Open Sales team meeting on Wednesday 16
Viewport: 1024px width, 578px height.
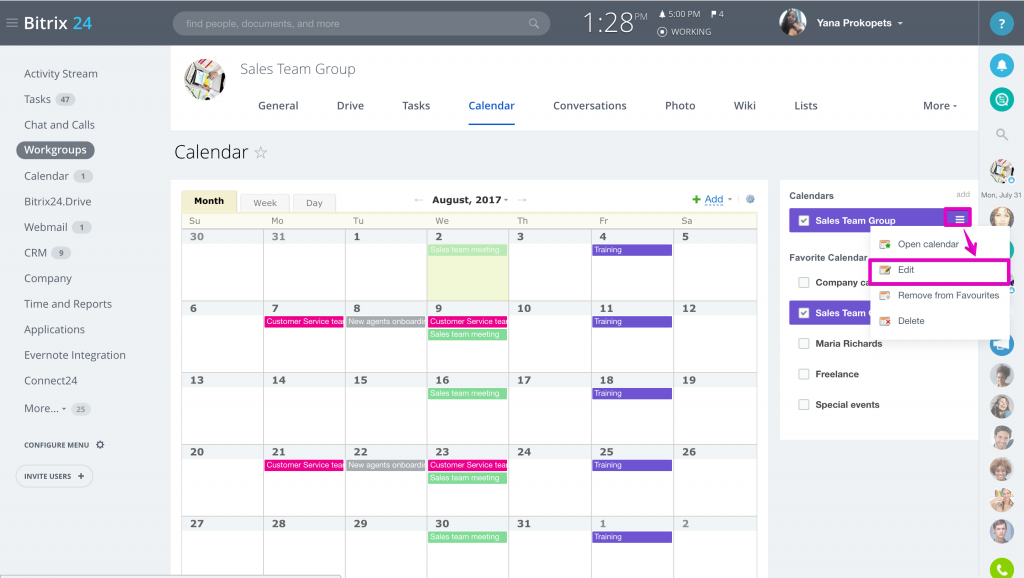(468, 394)
